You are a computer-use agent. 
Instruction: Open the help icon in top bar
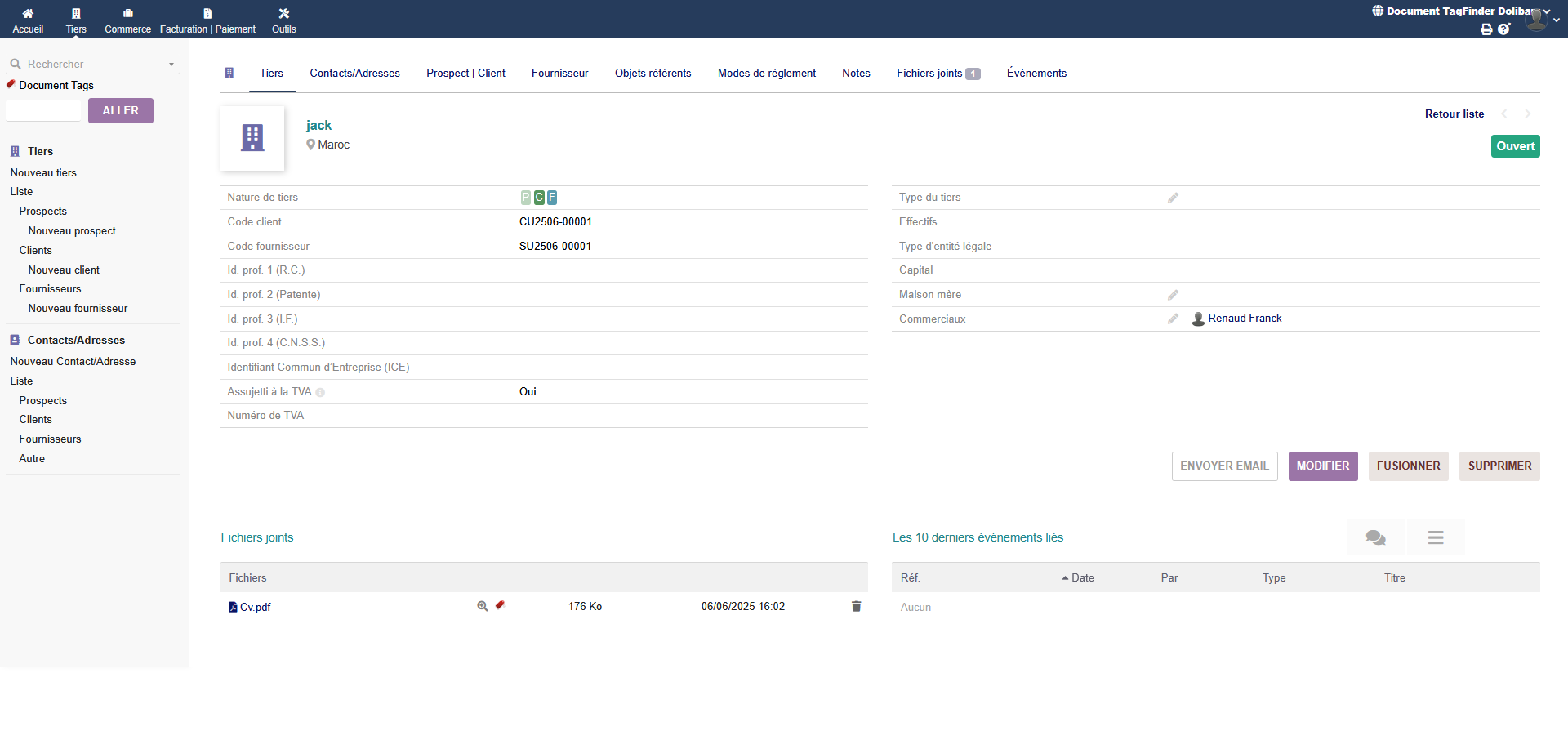point(1504,29)
